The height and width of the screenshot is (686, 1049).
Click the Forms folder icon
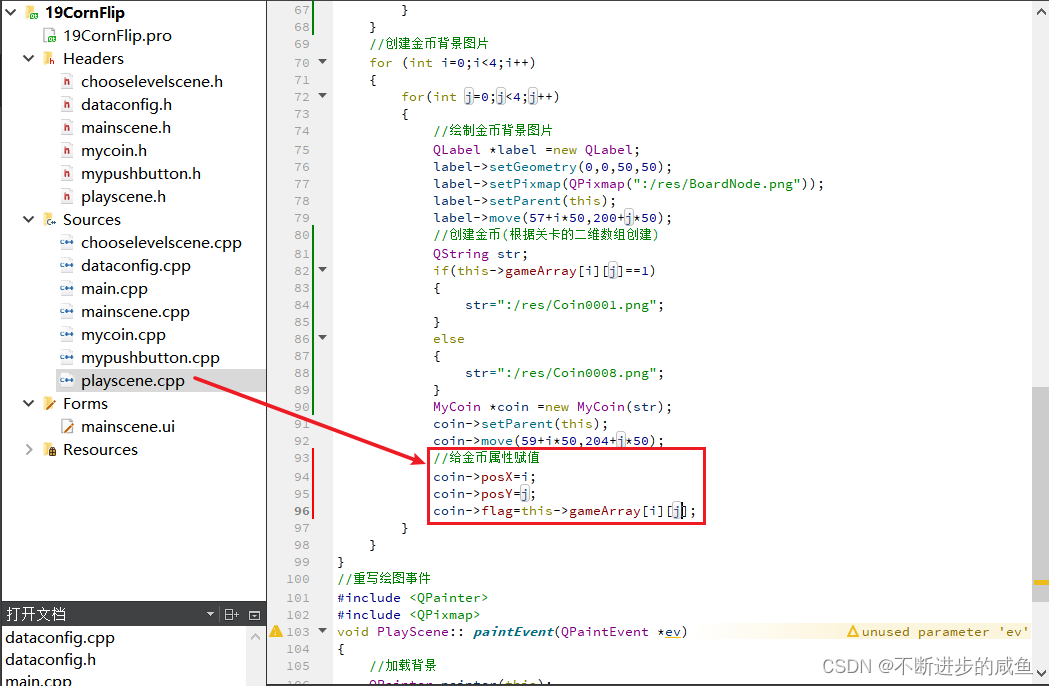click(x=50, y=404)
